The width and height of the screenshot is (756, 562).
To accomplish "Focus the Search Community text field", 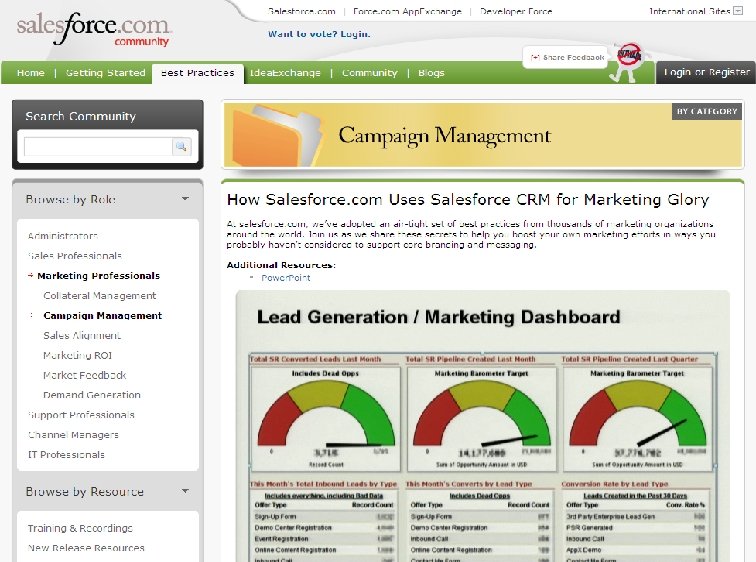I will [x=98, y=147].
